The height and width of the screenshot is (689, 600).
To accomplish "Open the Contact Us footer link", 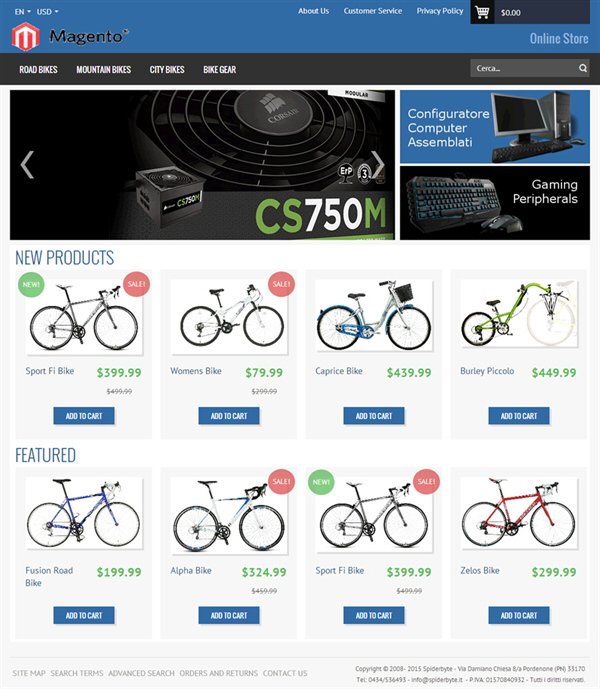I will click(285, 673).
